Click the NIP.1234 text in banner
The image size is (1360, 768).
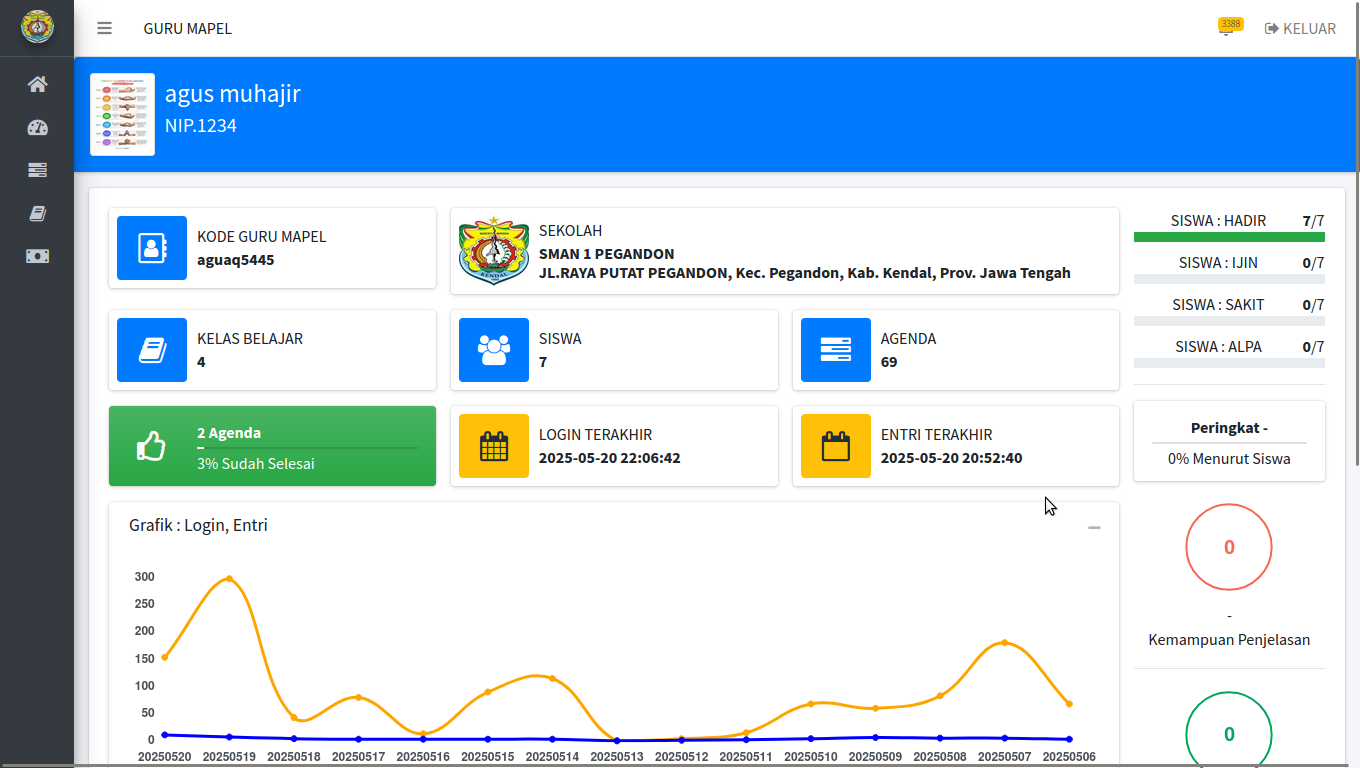point(201,126)
